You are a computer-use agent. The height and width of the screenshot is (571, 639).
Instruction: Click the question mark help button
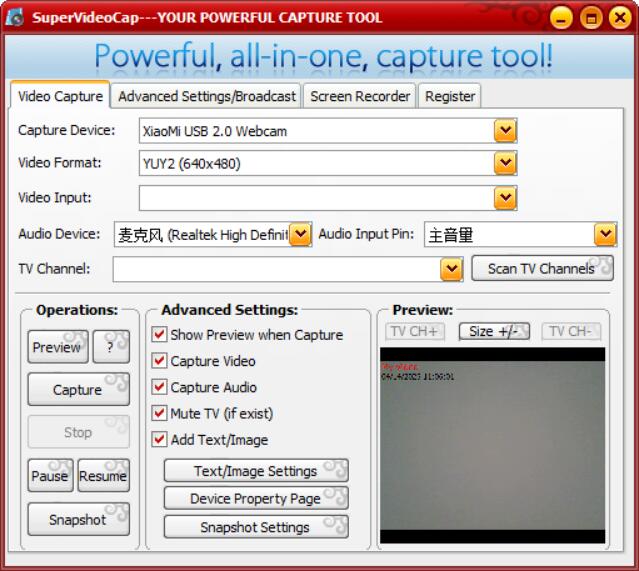coord(111,347)
